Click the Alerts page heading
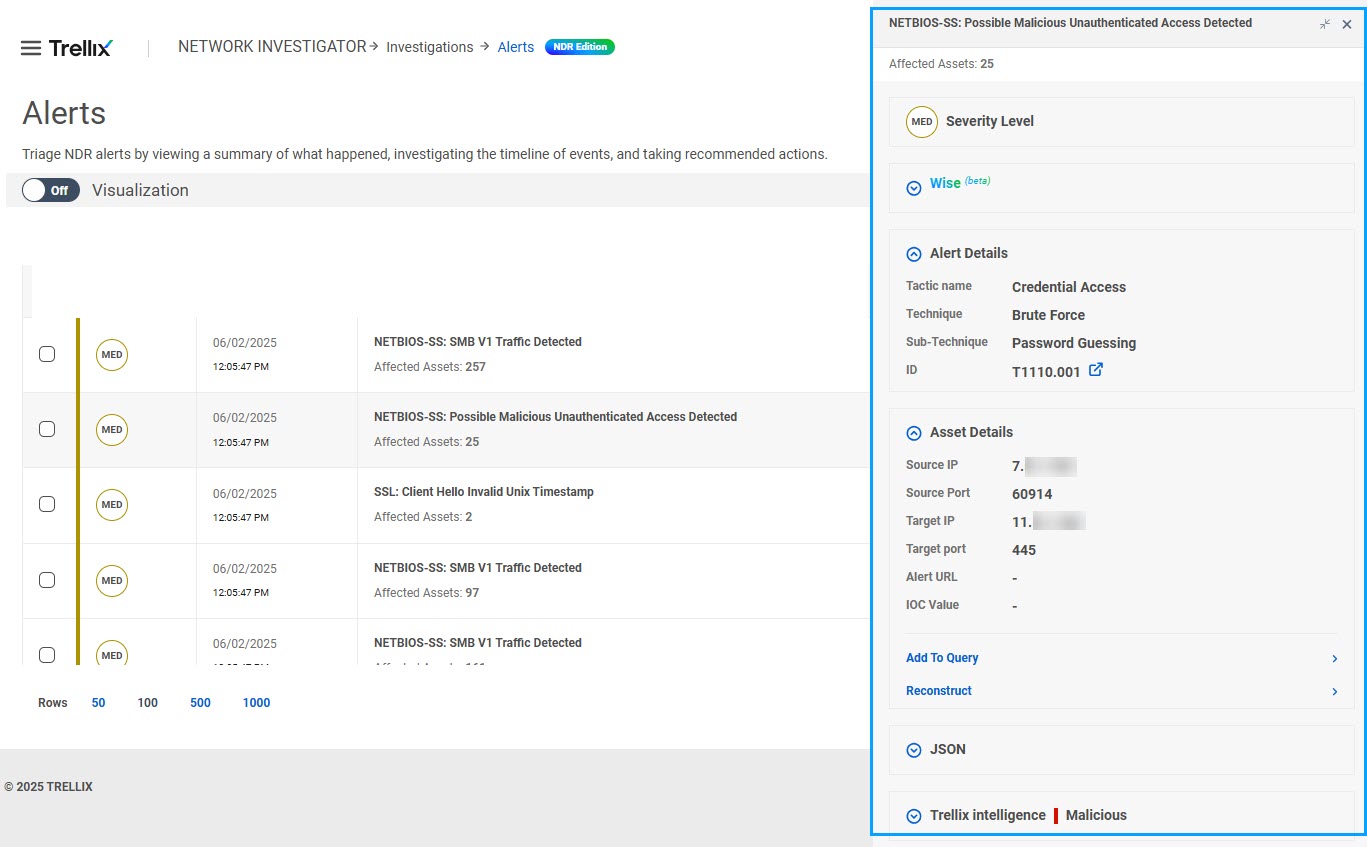The height and width of the screenshot is (847, 1367). point(64,113)
